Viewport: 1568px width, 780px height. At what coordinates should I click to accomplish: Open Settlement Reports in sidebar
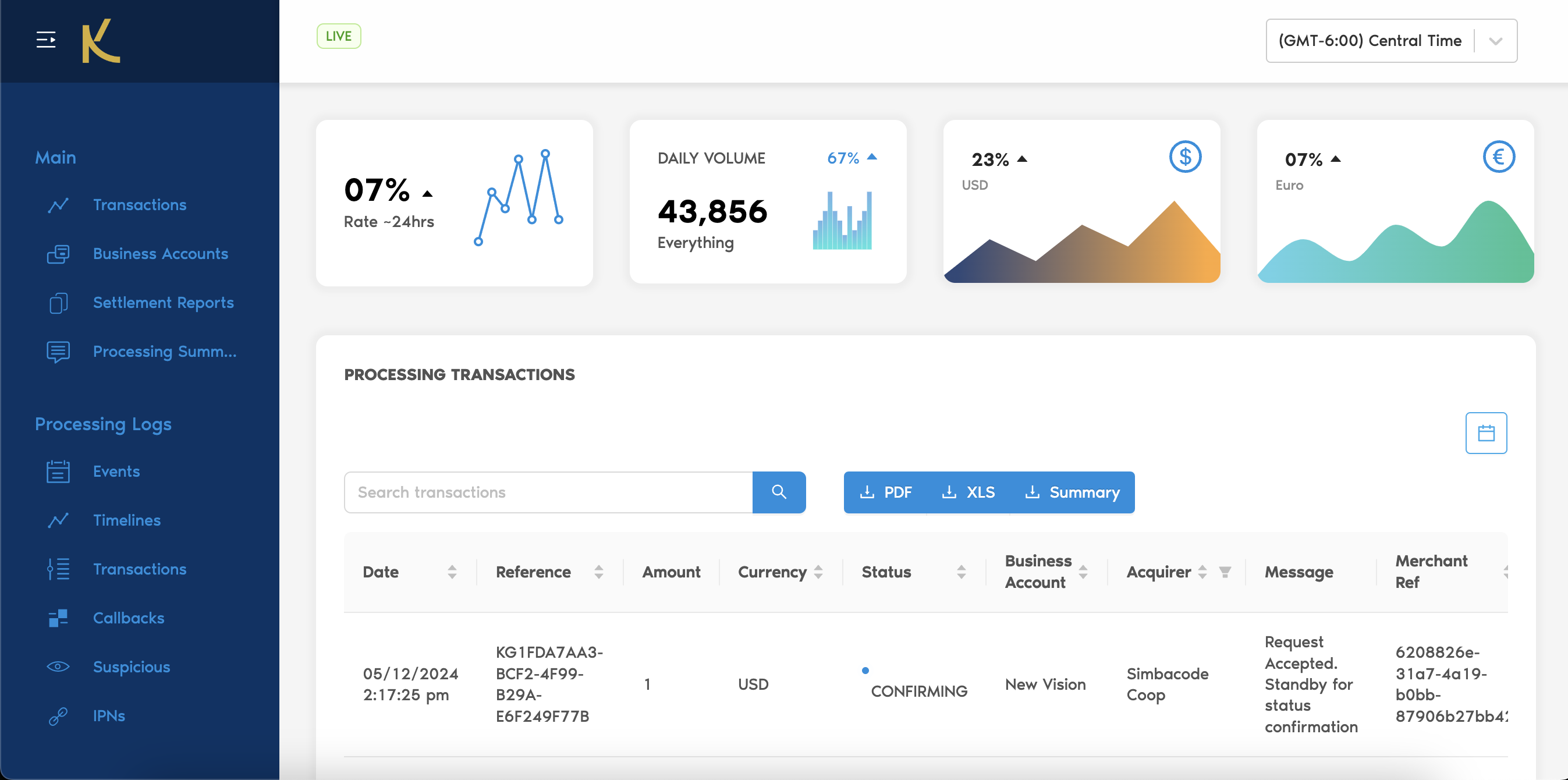click(163, 303)
